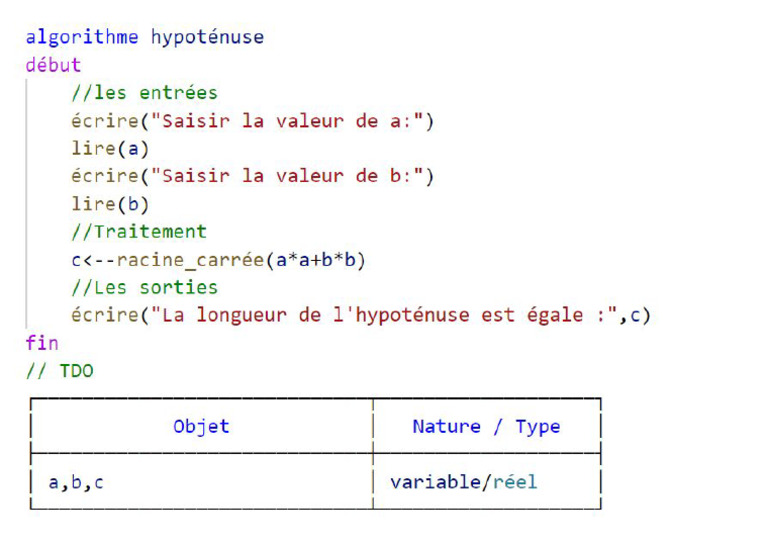Click the 'algorithme' keyword on the first line
This screenshot has height=543, width=768.
(x=82, y=38)
